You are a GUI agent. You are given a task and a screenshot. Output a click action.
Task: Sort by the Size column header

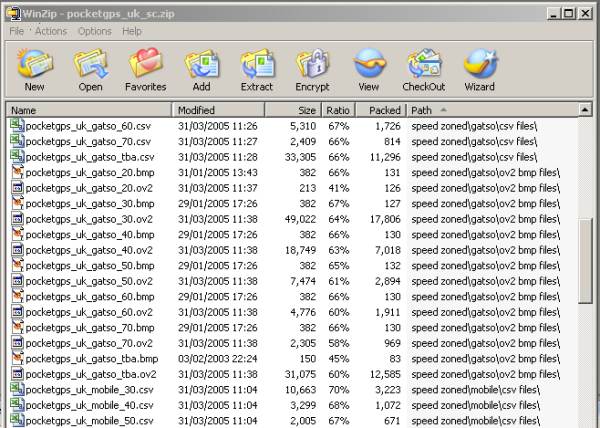point(293,110)
